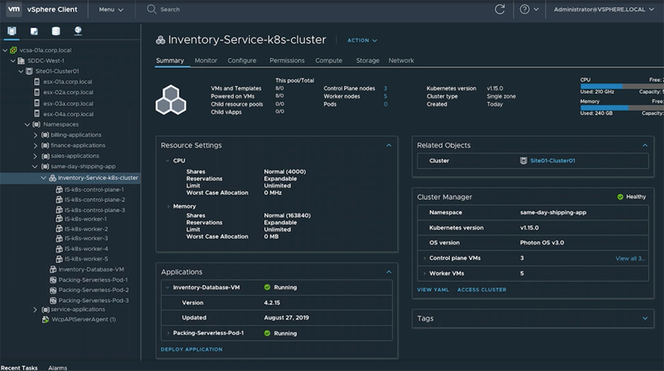Open the Menu dropdown
Image resolution: width=664 pixels, height=371 pixels.
tap(111, 9)
